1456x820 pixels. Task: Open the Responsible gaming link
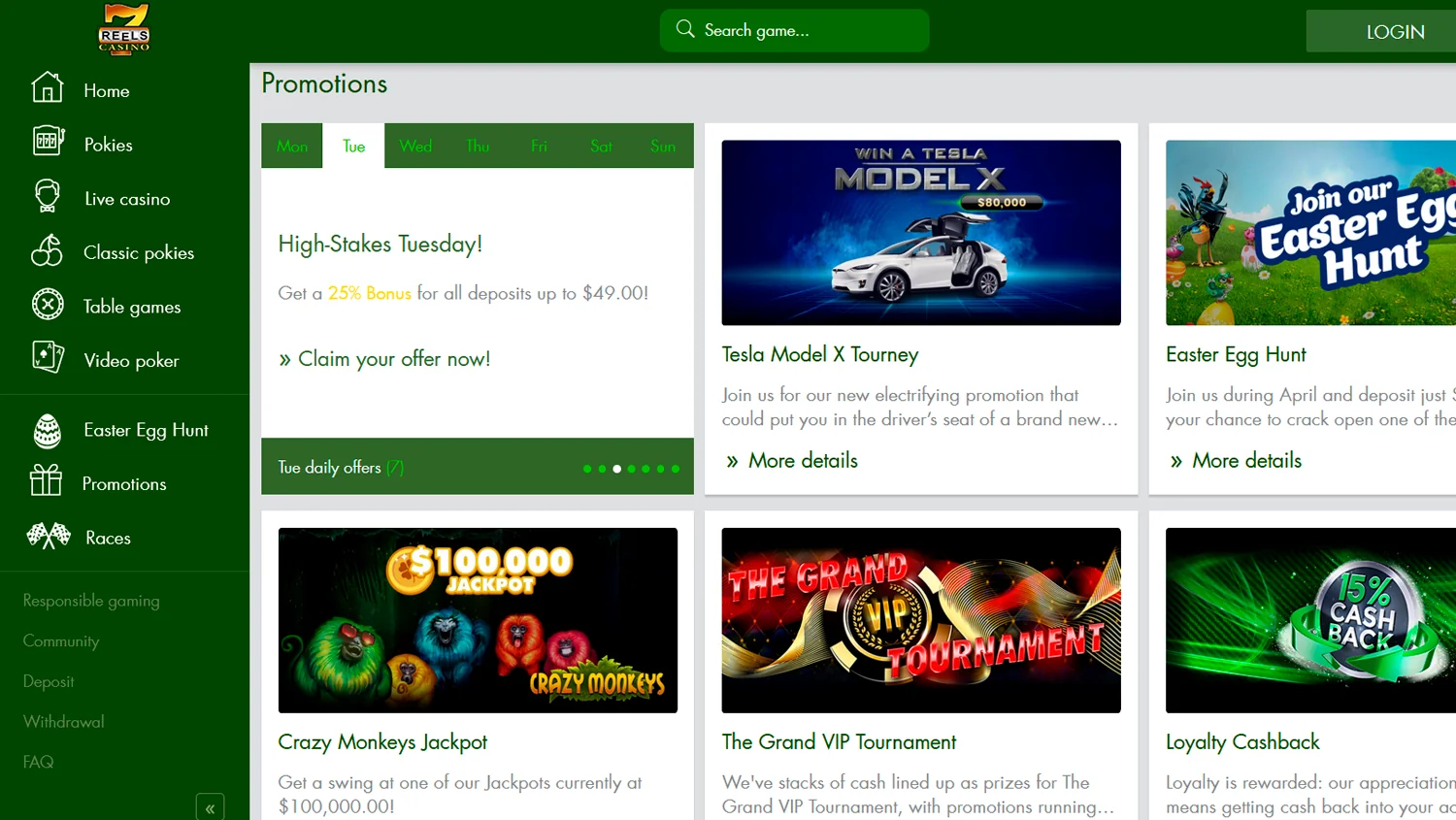[91, 601]
